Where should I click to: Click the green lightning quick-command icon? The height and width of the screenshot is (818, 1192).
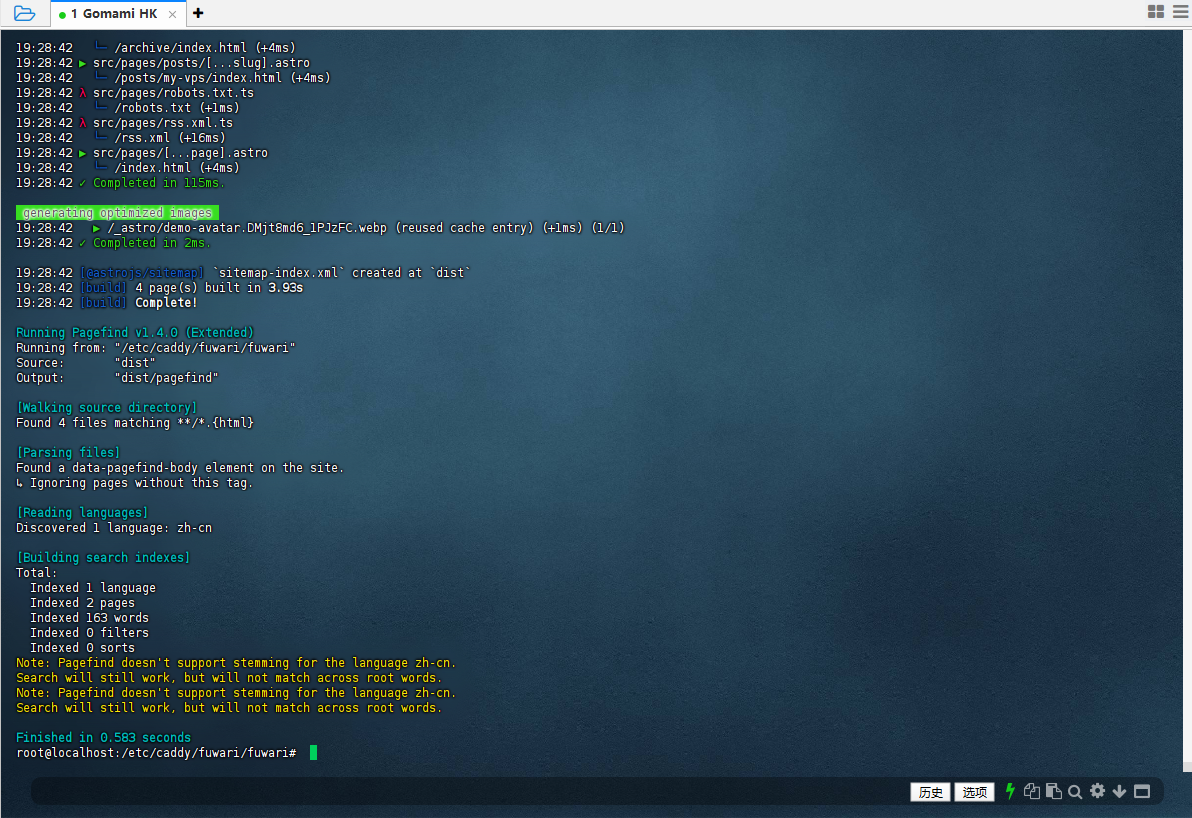point(1010,791)
